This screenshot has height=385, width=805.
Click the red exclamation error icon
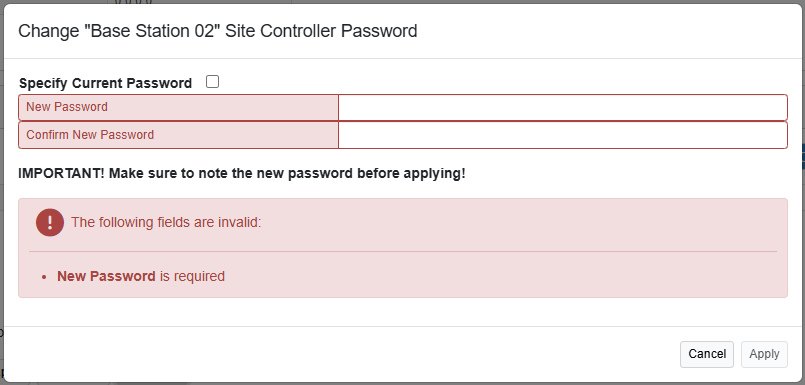click(50, 222)
